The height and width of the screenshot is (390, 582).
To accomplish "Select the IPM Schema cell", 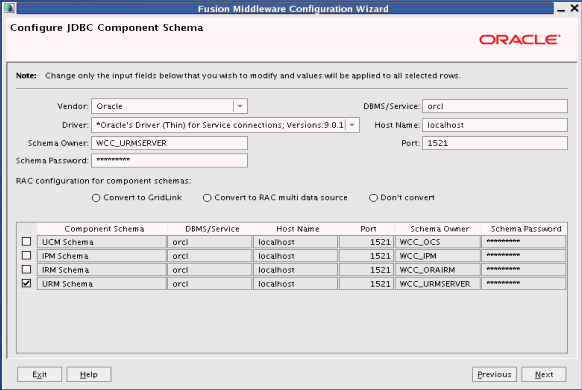I will pyautogui.click(x=102, y=256).
